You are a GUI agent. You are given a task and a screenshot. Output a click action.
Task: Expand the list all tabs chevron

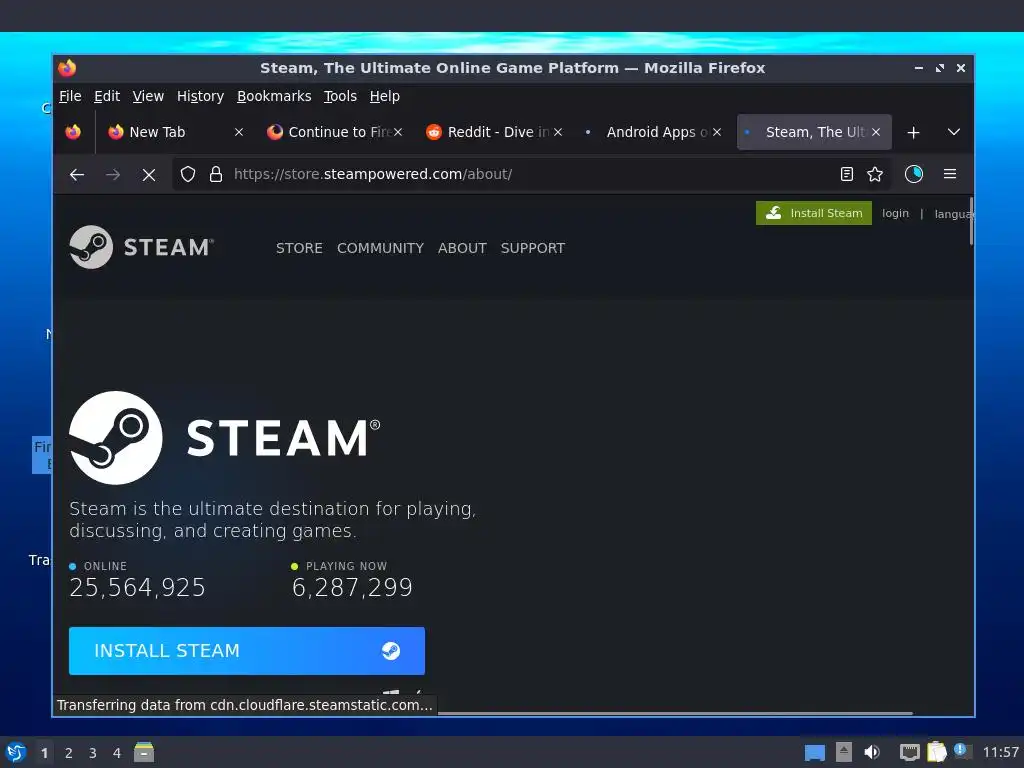tap(953, 133)
